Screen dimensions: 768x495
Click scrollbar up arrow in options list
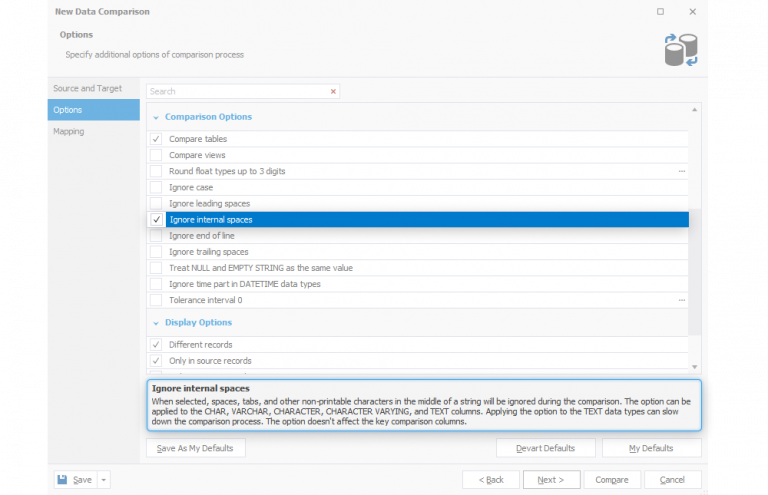[695, 109]
